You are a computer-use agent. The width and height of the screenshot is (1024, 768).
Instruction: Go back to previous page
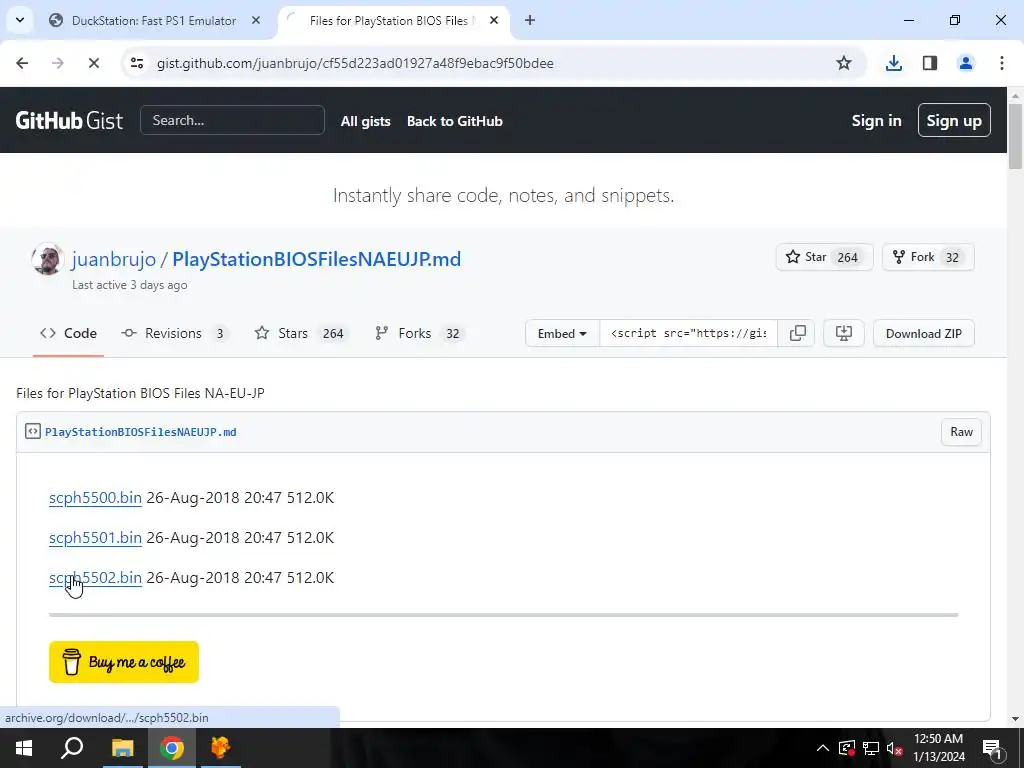point(22,63)
